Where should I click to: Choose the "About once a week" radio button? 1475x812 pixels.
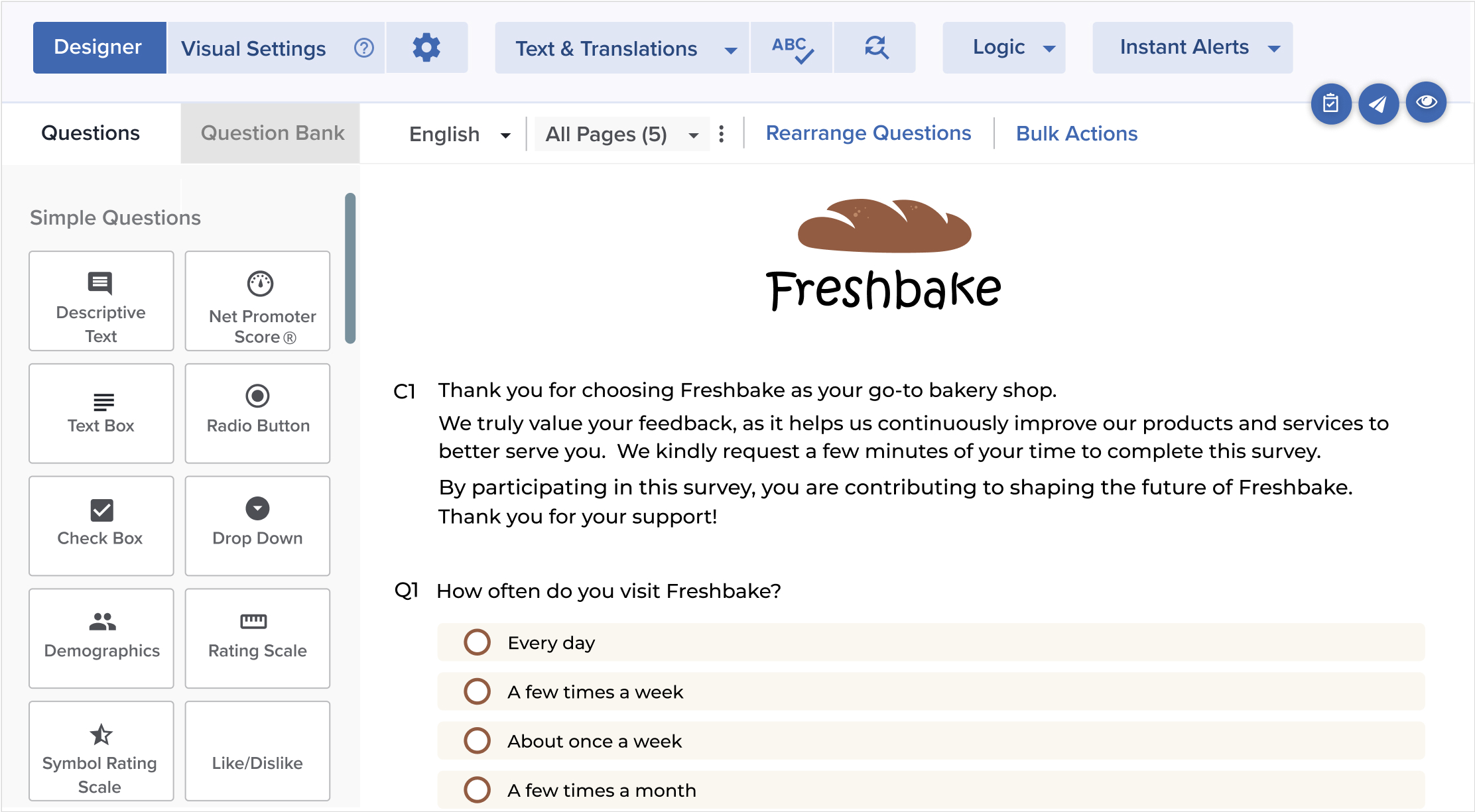[x=477, y=740]
